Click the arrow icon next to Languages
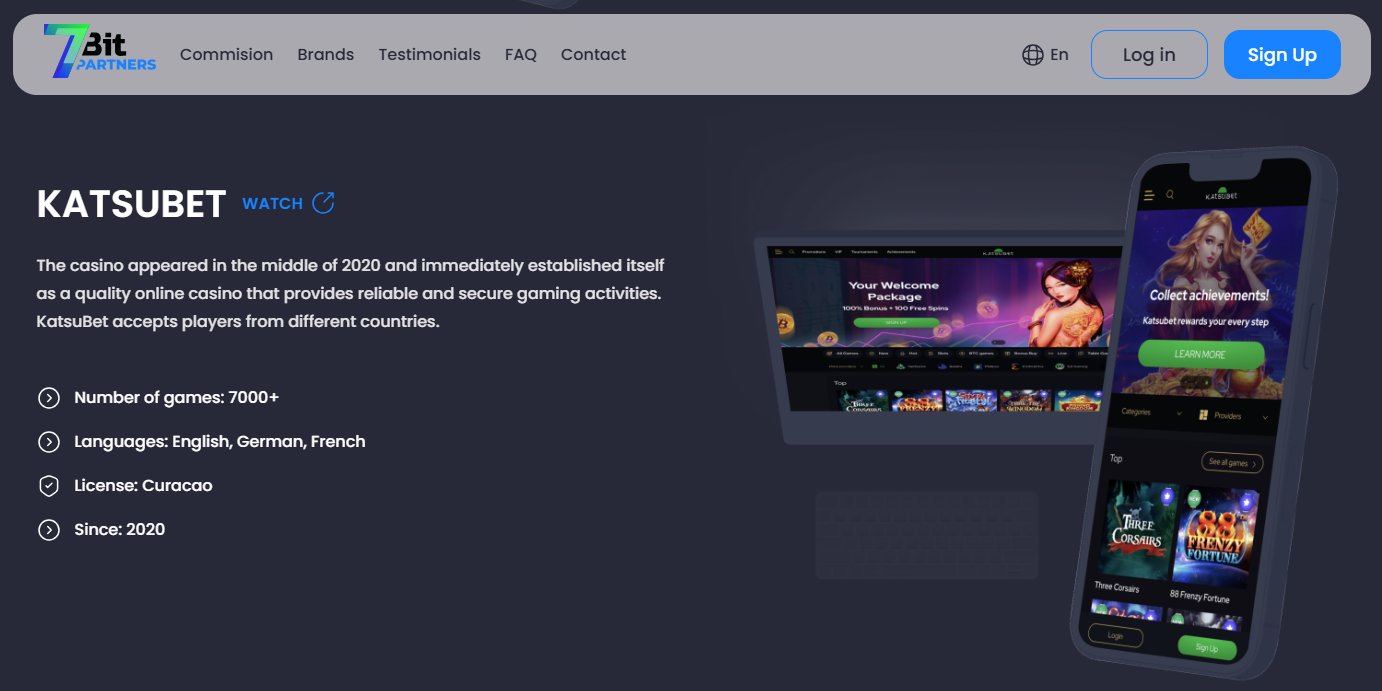The height and width of the screenshot is (691, 1382). 49,442
